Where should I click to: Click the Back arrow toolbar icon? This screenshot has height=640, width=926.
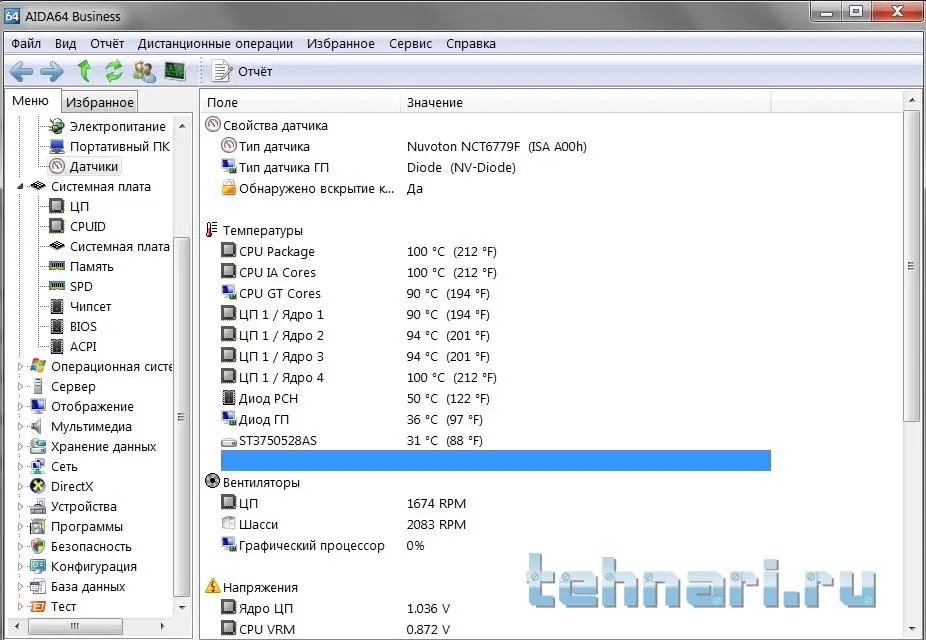click(21, 71)
